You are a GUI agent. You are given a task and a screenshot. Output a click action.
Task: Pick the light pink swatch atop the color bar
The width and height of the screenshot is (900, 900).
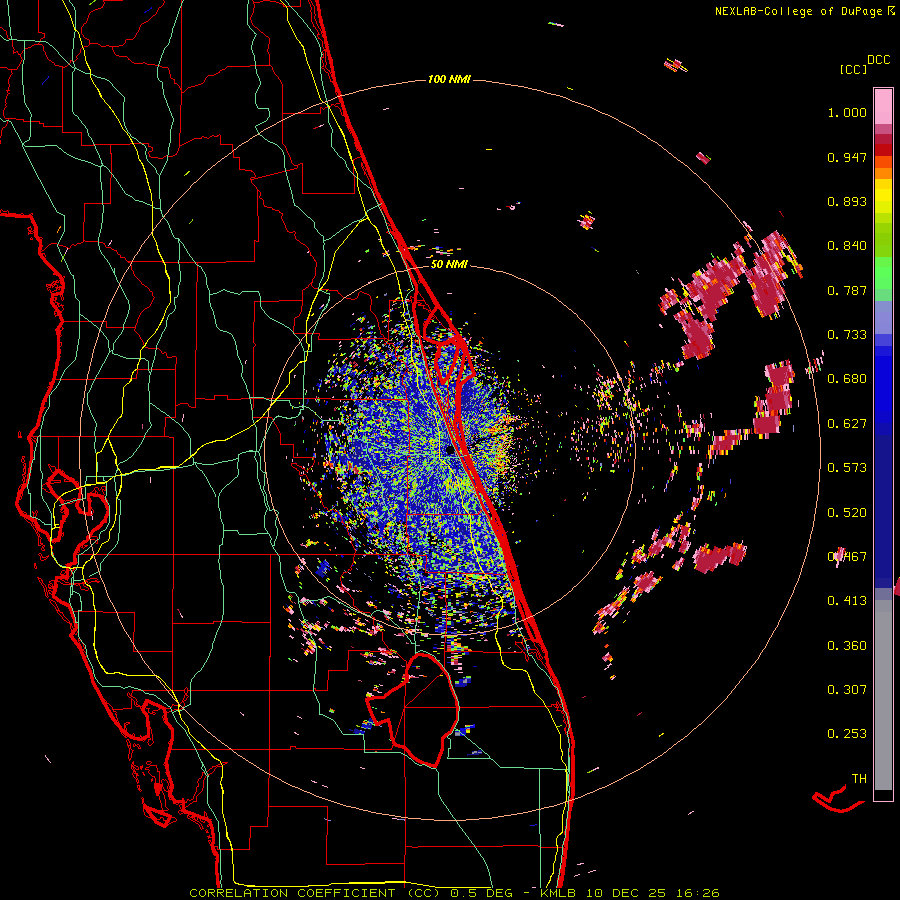click(x=883, y=107)
